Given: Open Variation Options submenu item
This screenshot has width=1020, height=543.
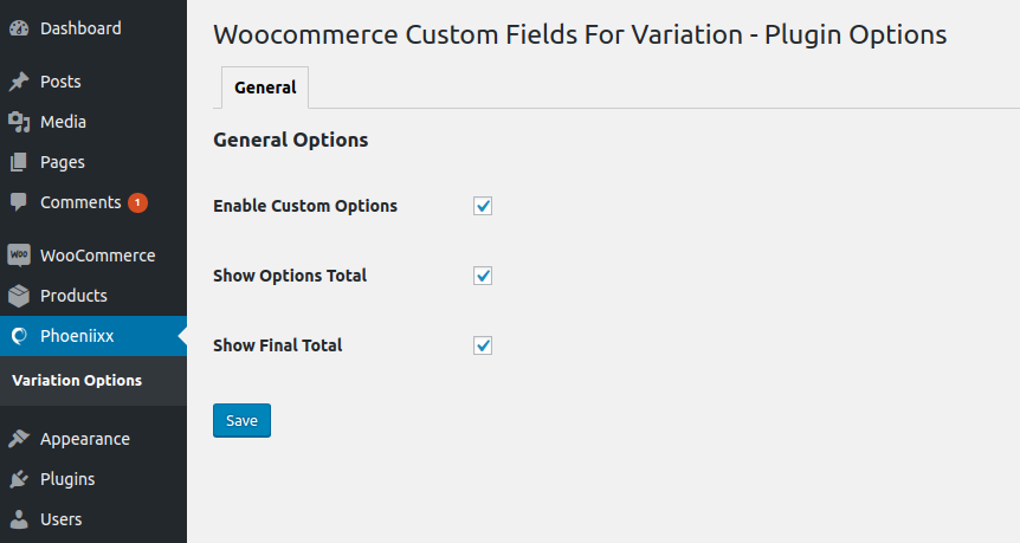Looking at the screenshot, I should click(x=77, y=380).
